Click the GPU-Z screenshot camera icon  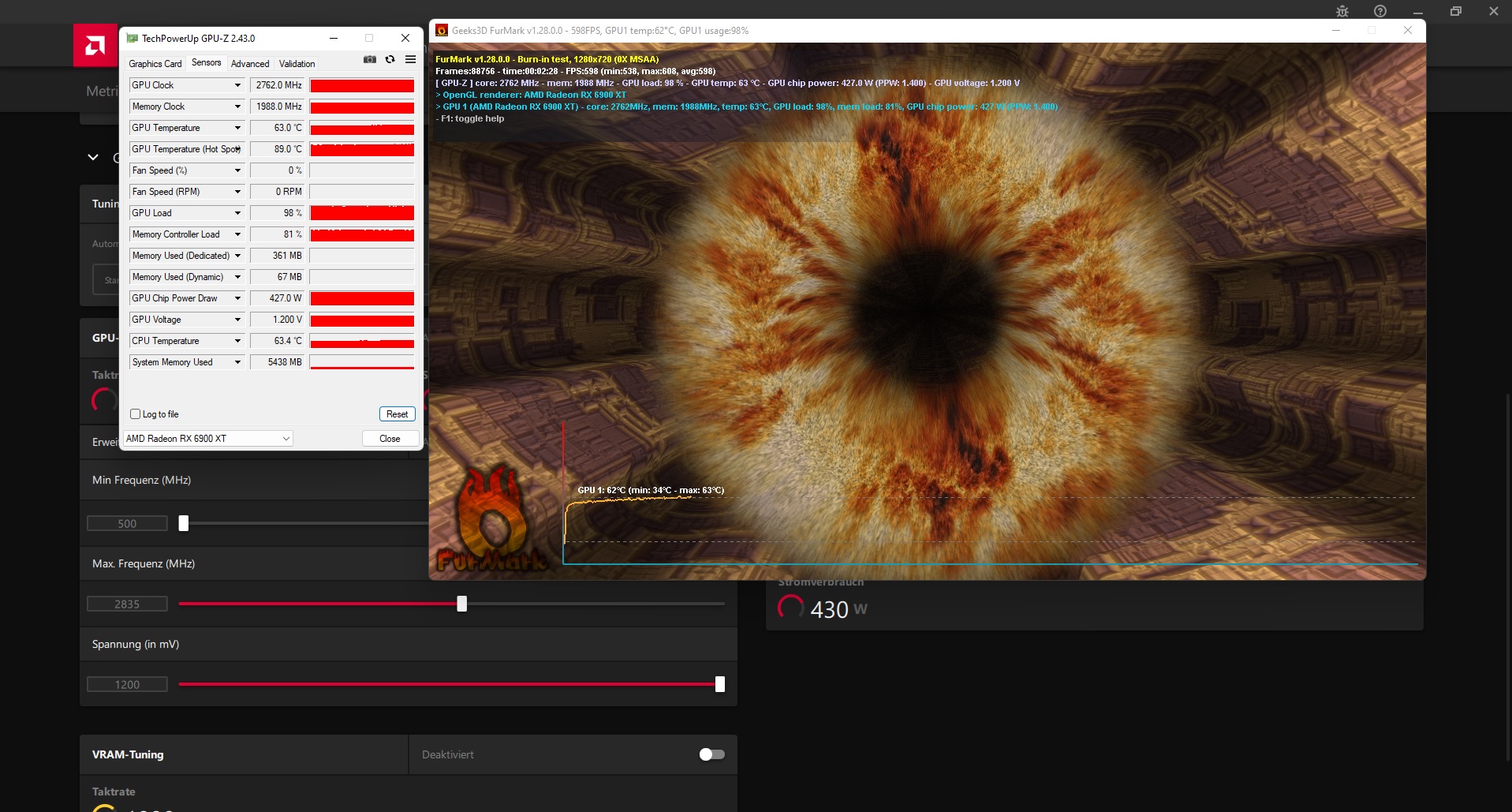tap(369, 60)
